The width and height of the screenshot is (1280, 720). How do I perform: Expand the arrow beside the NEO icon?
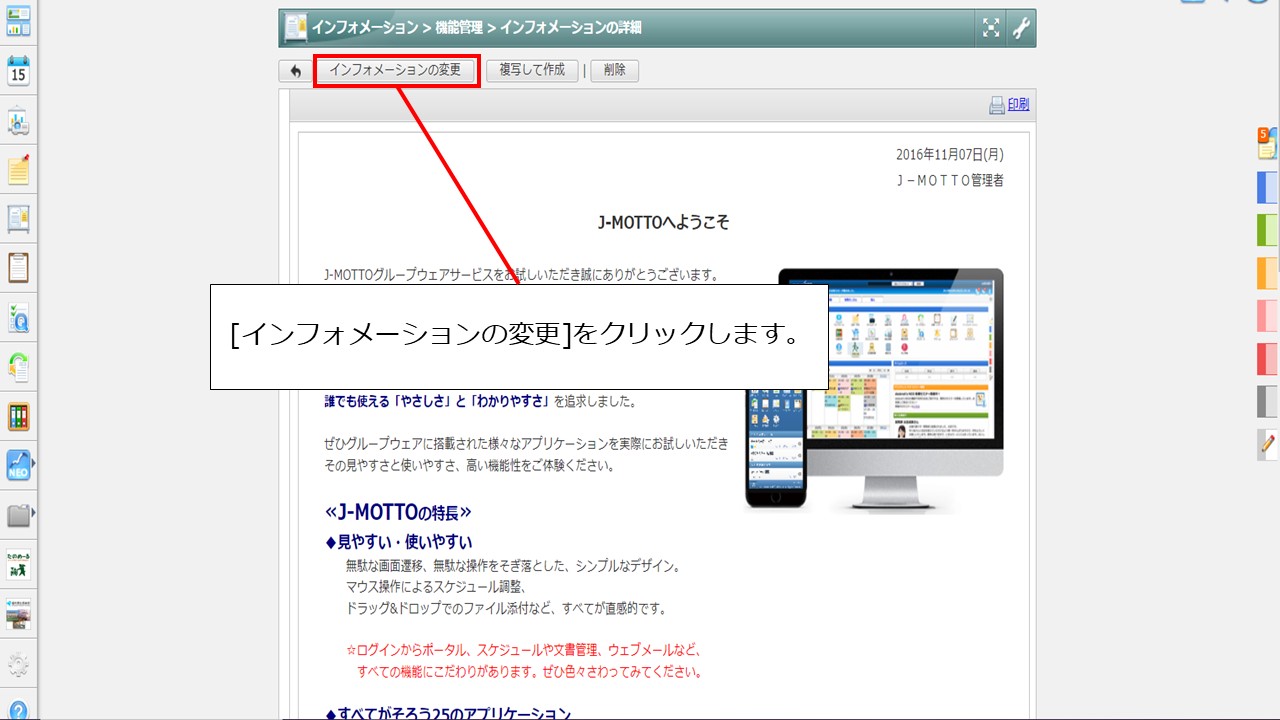(x=35, y=465)
